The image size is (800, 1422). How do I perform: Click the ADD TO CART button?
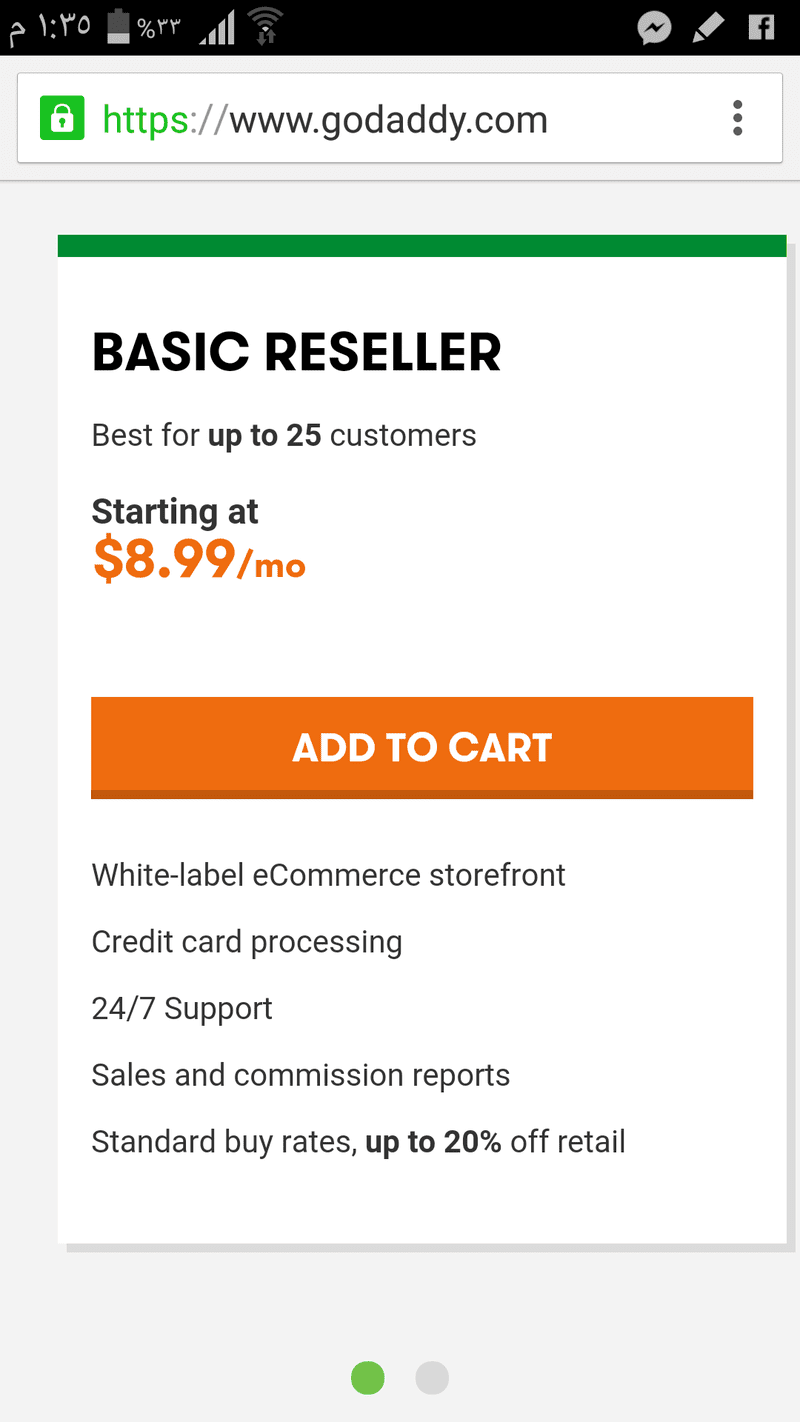click(421, 747)
